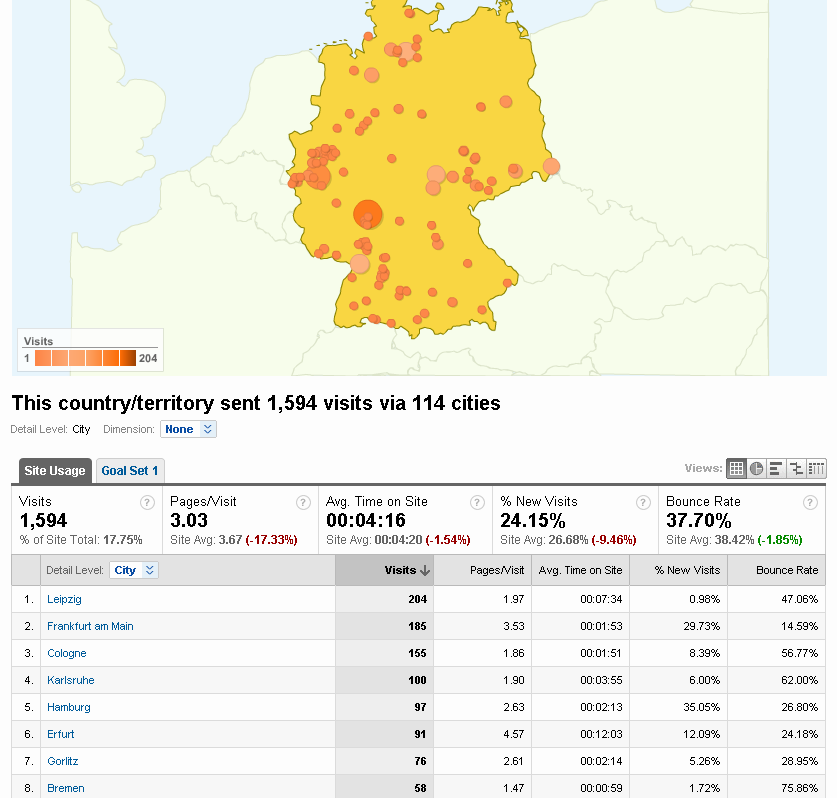Open the Frankfurt am Main link
This screenshot has width=837, height=798.
pos(90,626)
